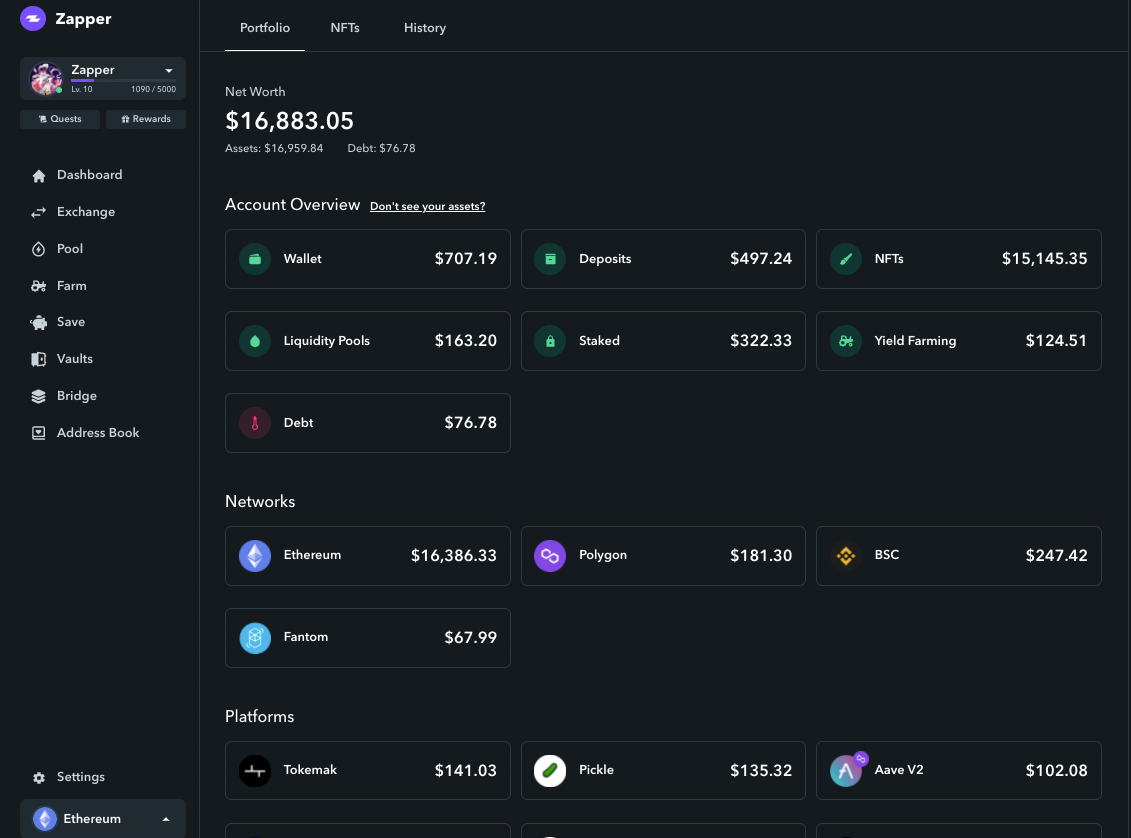Click the Farm tractor icon

pos(39,286)
